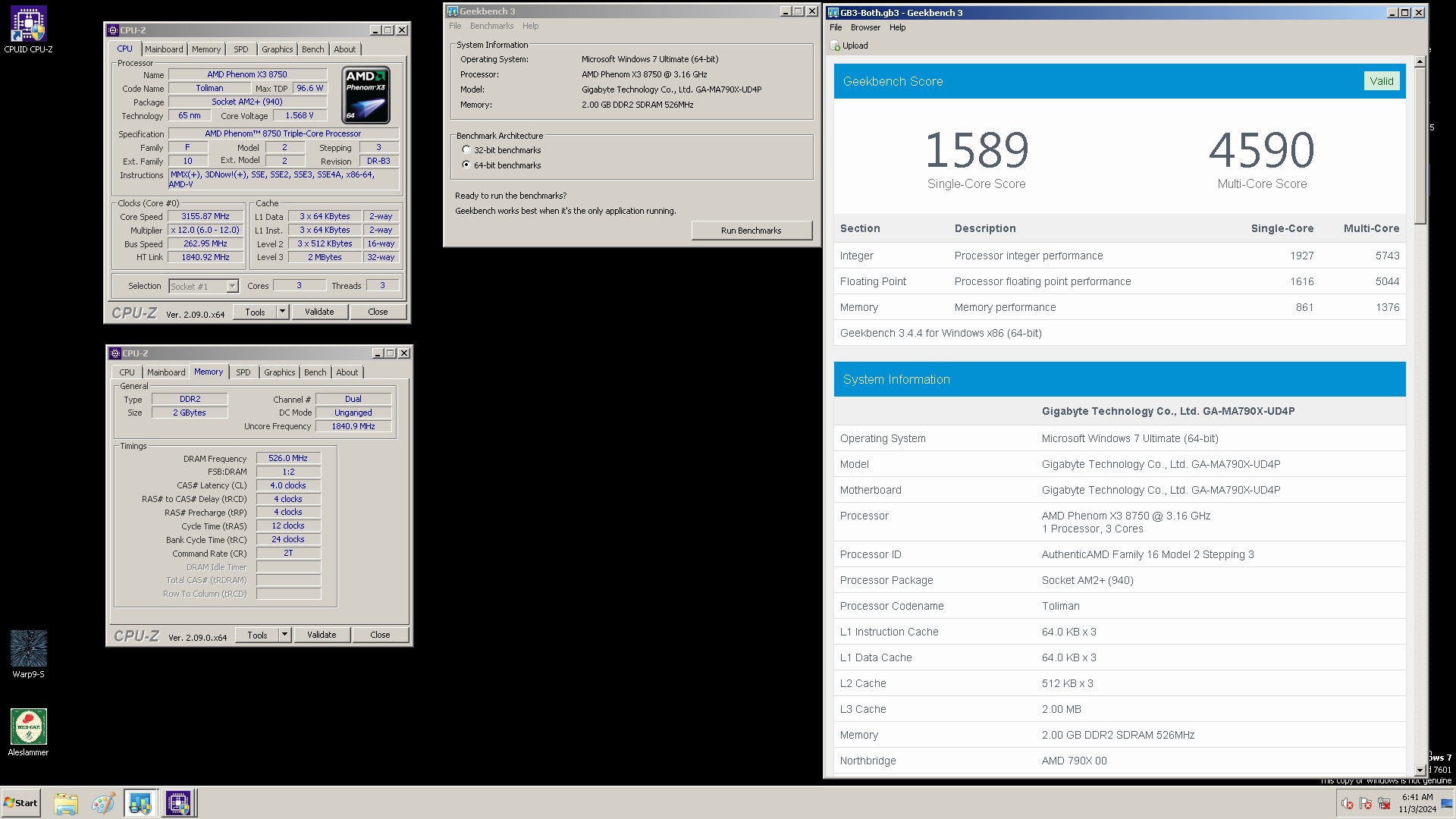Click the DRAM Frequency value 526.0 MHz
1456x819 pixels.
[288, 458]
